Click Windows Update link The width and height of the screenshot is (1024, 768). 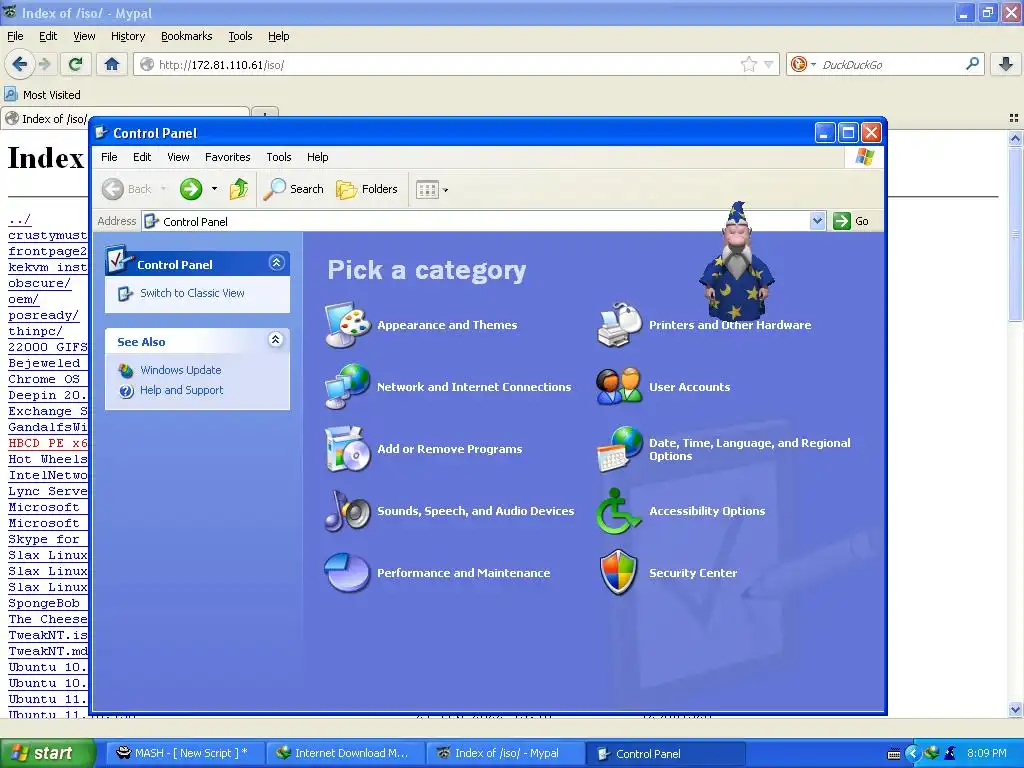pyautogui.click(x=181, y=370)
